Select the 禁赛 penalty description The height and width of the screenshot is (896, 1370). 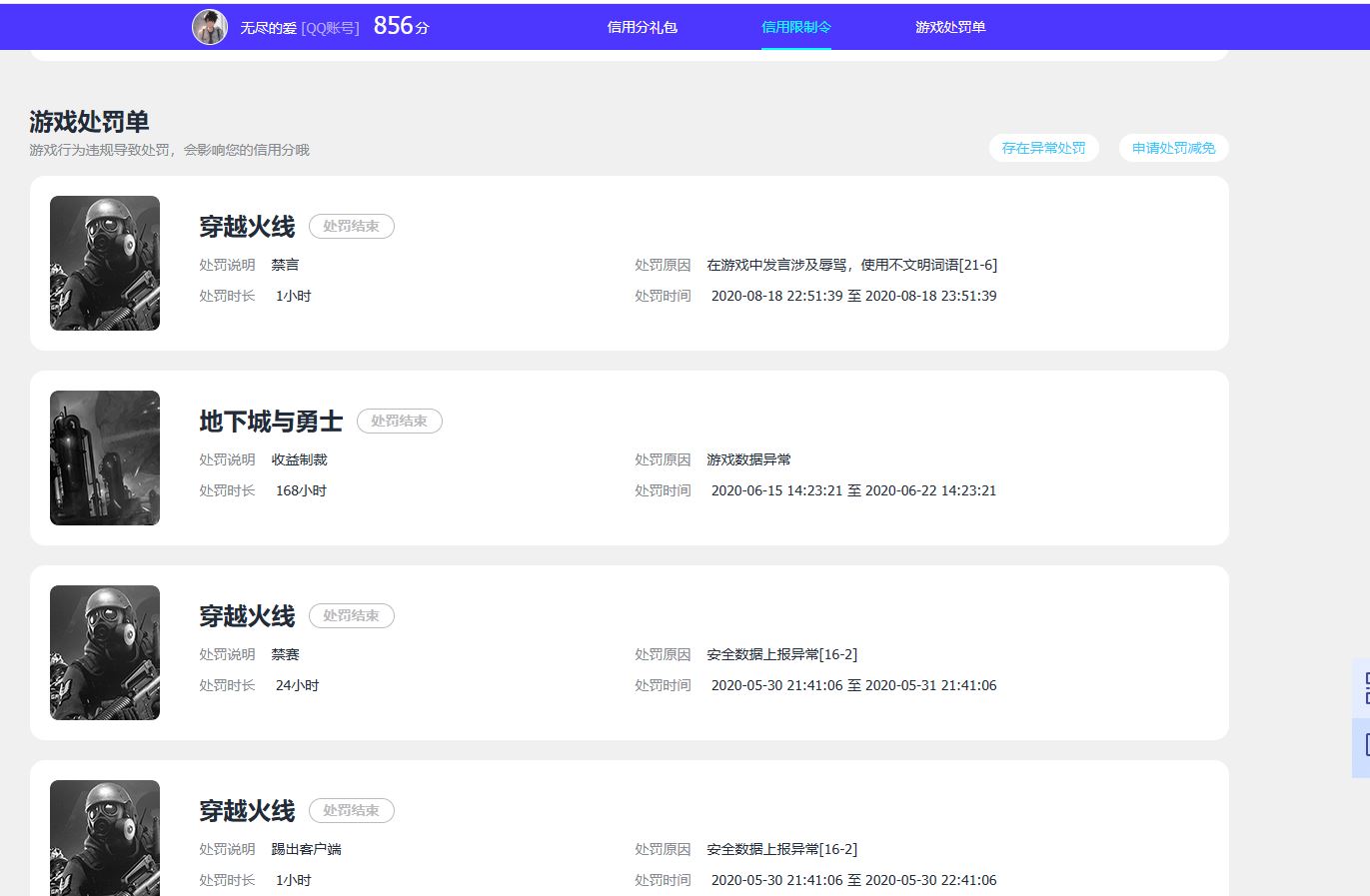(285, 654)
